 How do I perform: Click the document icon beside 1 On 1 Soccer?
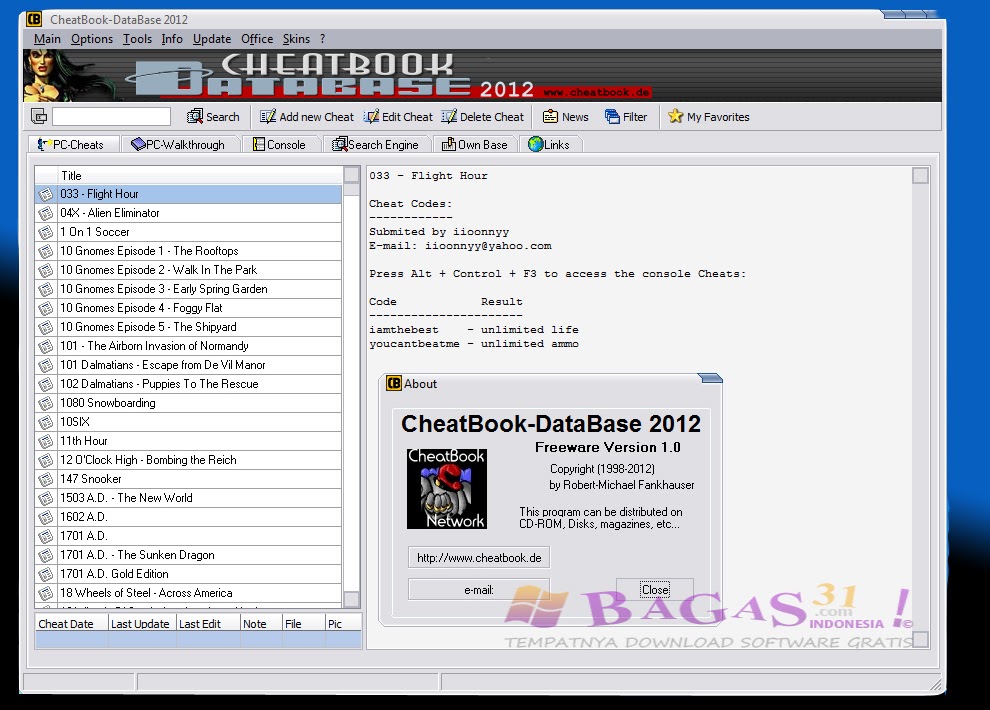click(x=45, y=232)
